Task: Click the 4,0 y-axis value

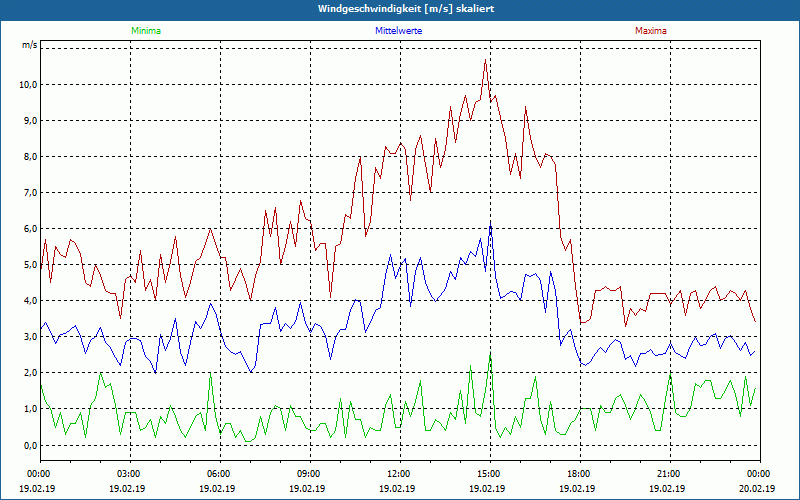Action: pos(31,301)
